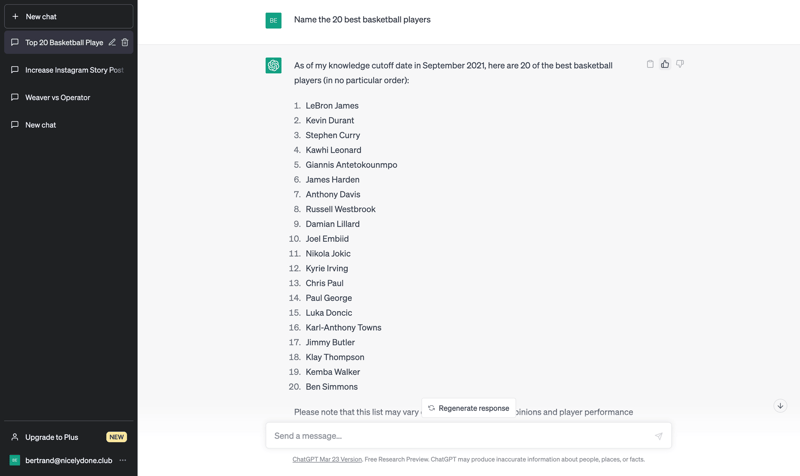Screen dimensions: 800x476
Task: Click the BE user avatar beside the prompt
Action: coord(273,20)
